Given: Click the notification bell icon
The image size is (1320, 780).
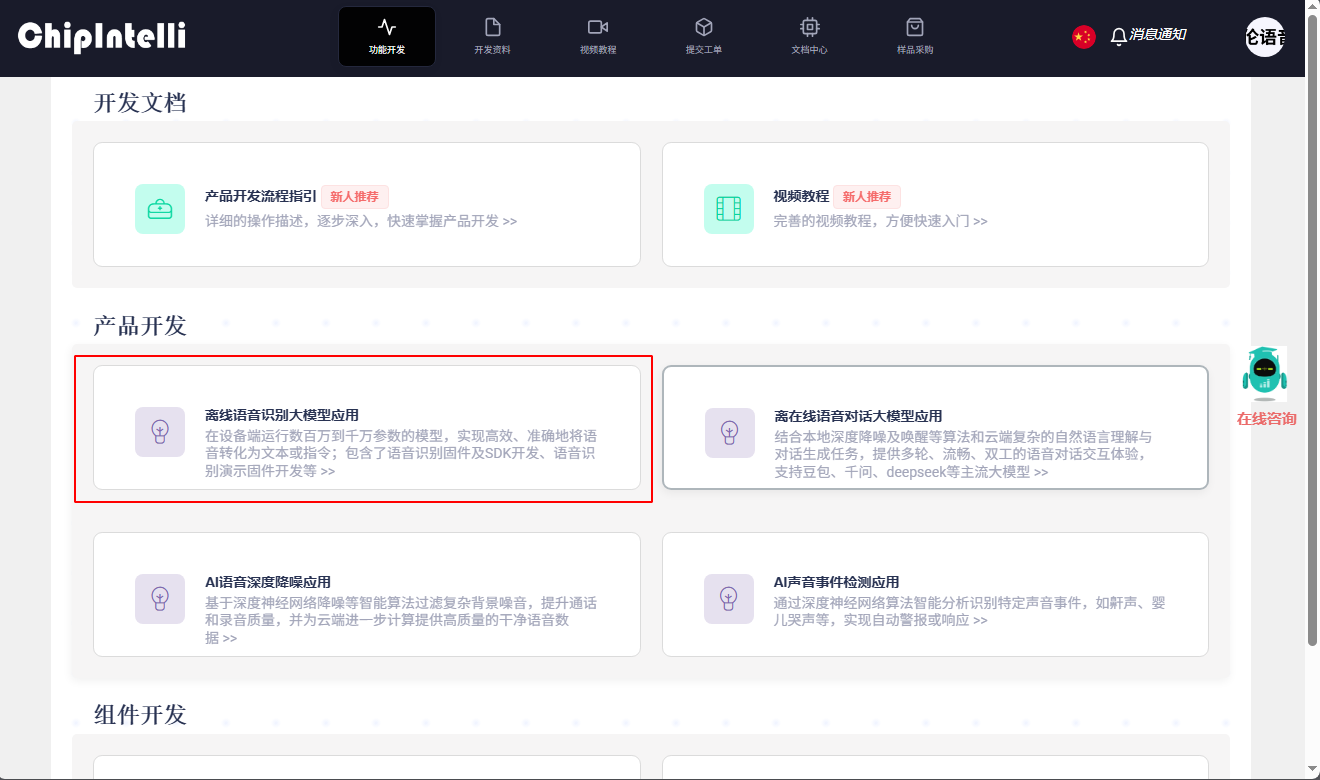Looking at the screenshot, I should (x=1119, y=37).
